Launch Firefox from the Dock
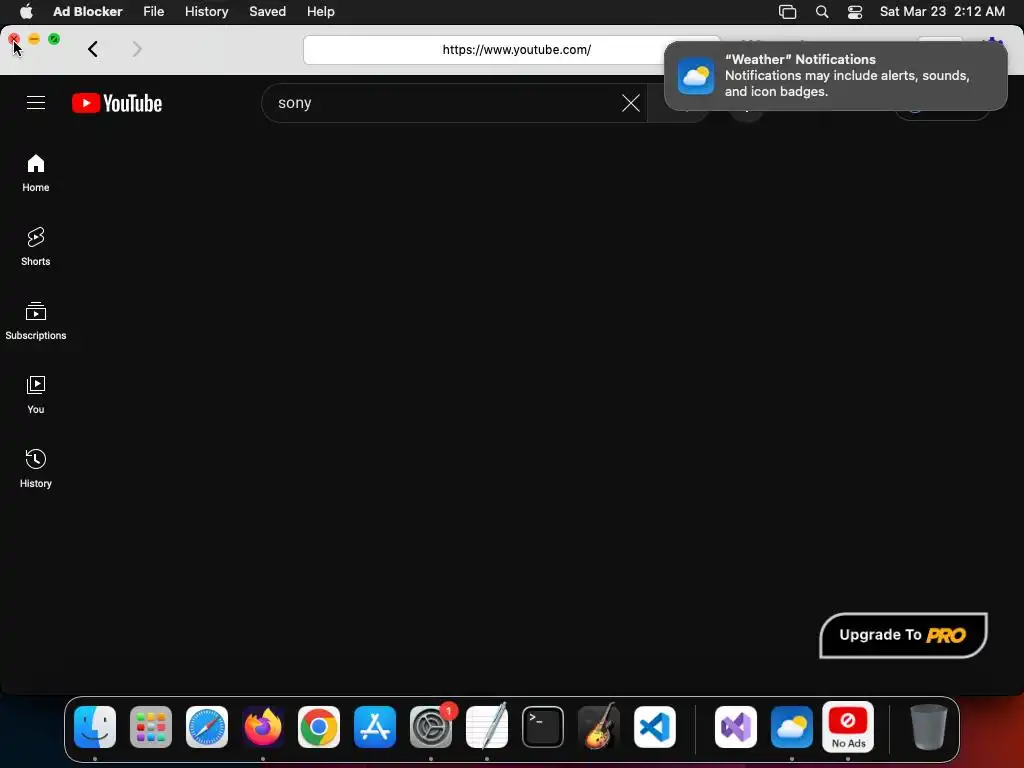 (x=263, y=727)
